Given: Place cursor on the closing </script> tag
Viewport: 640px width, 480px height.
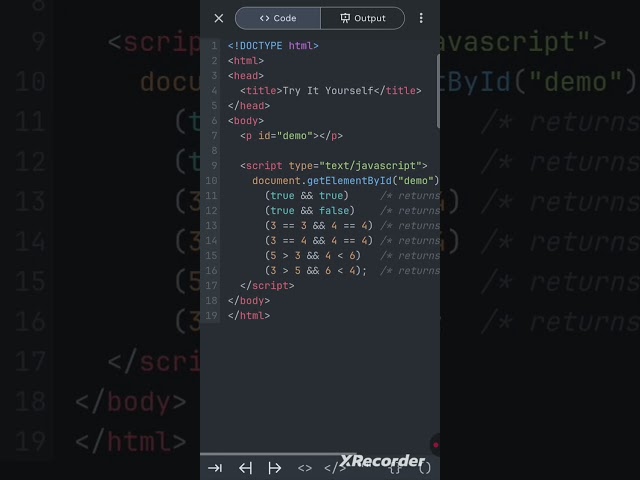Looking at the screenshot, I should click(267, 286).
